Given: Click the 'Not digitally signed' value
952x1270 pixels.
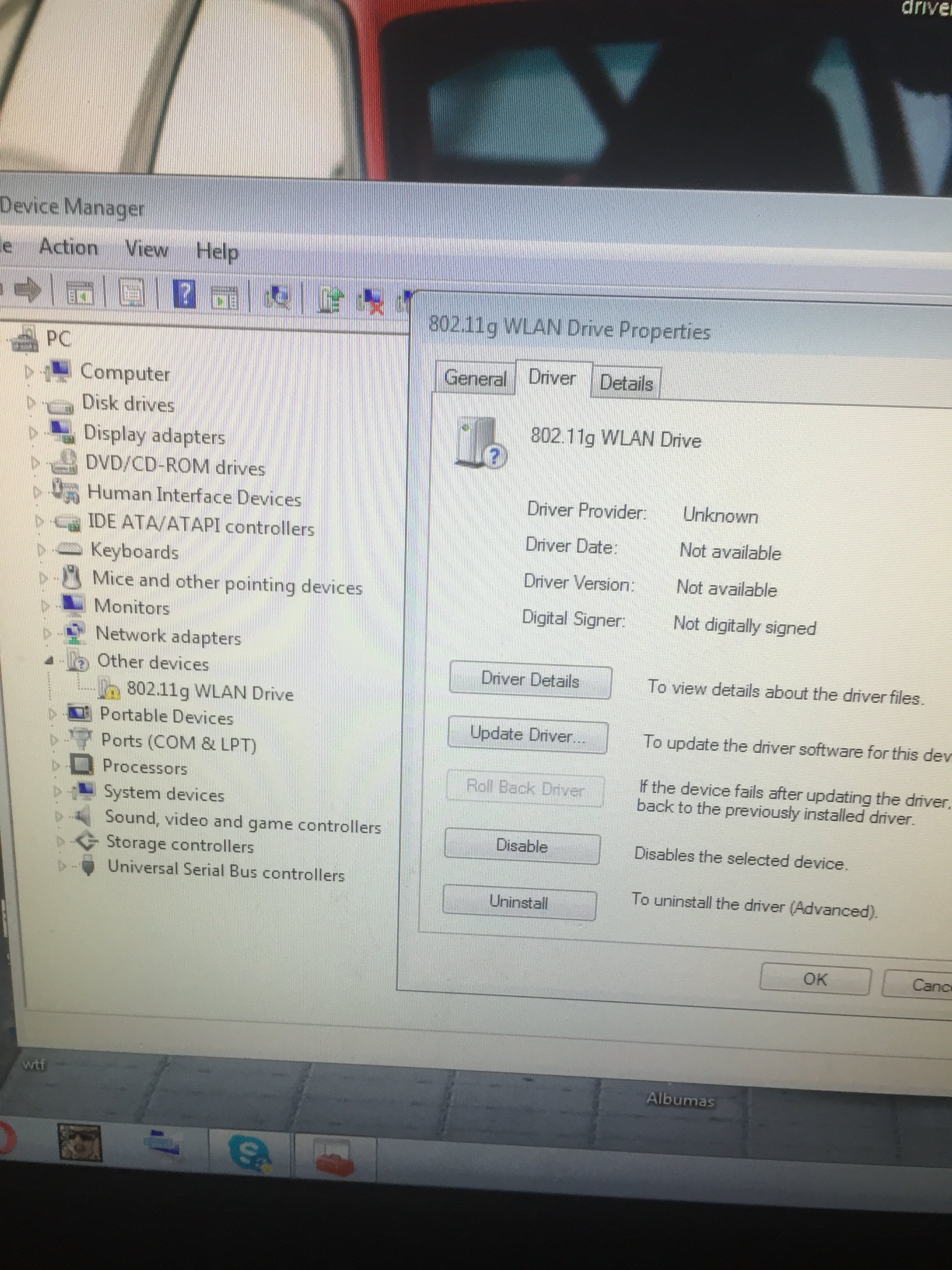Looking at the screenshot, I should [744, 625].
